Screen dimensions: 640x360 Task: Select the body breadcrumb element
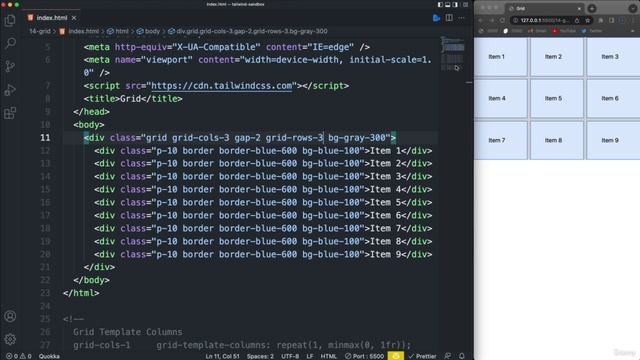(148, 31)
